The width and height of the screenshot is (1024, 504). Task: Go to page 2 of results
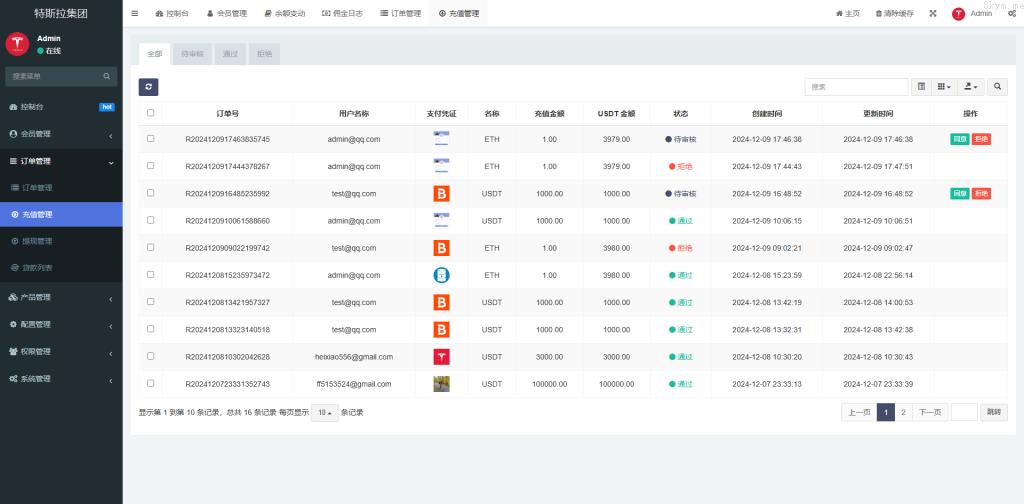pyautogui.click(x=903, y=412)
